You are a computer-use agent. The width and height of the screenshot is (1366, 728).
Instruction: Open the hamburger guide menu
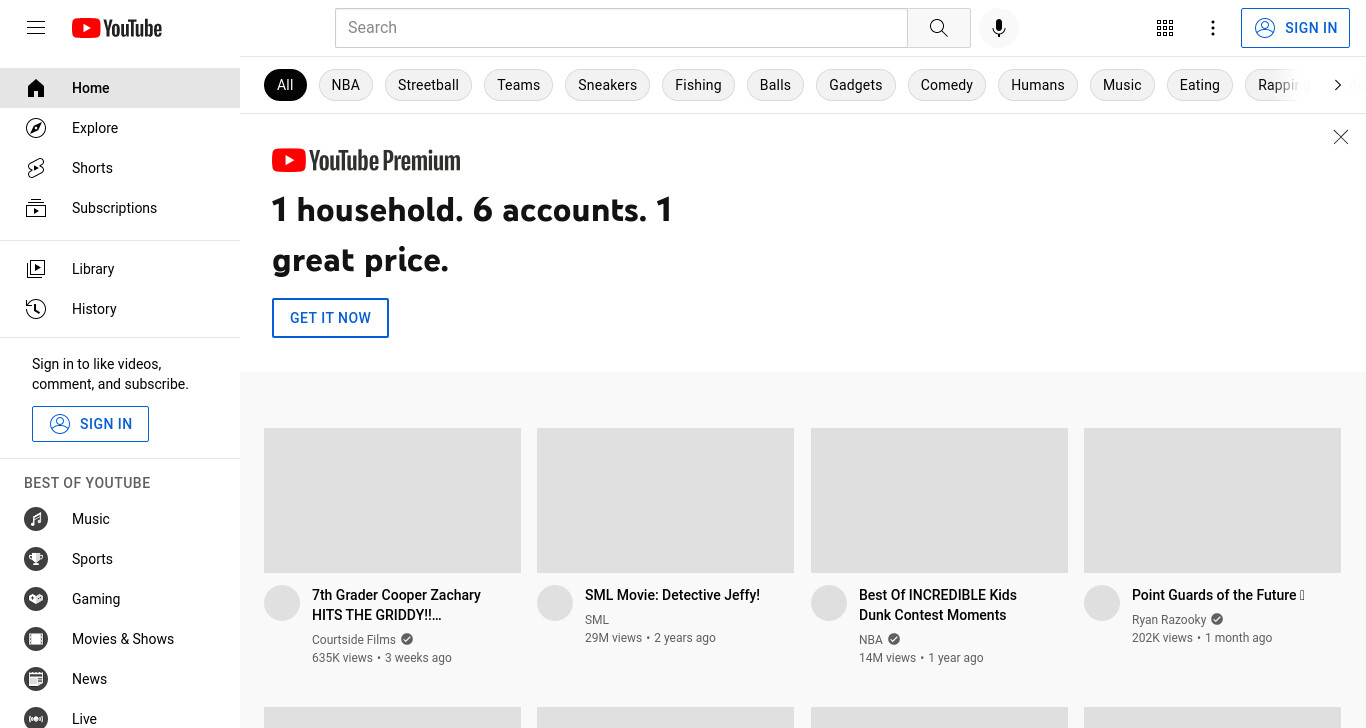pyautogui.click(x=36, y=28)
